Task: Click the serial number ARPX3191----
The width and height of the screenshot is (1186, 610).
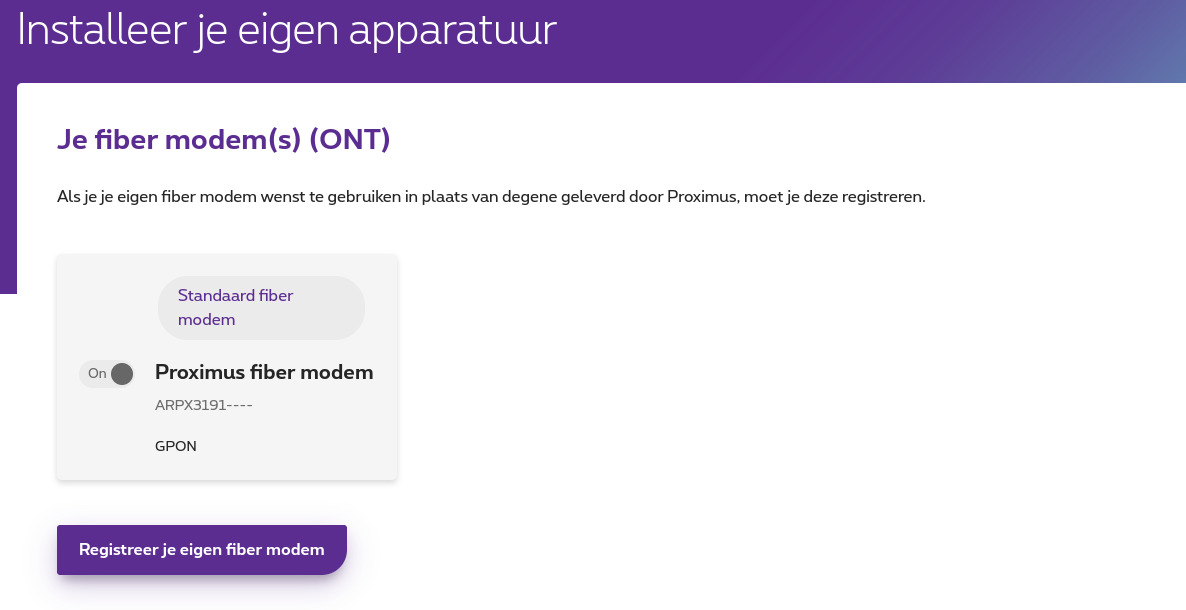Action: click(x=204, y=406)
